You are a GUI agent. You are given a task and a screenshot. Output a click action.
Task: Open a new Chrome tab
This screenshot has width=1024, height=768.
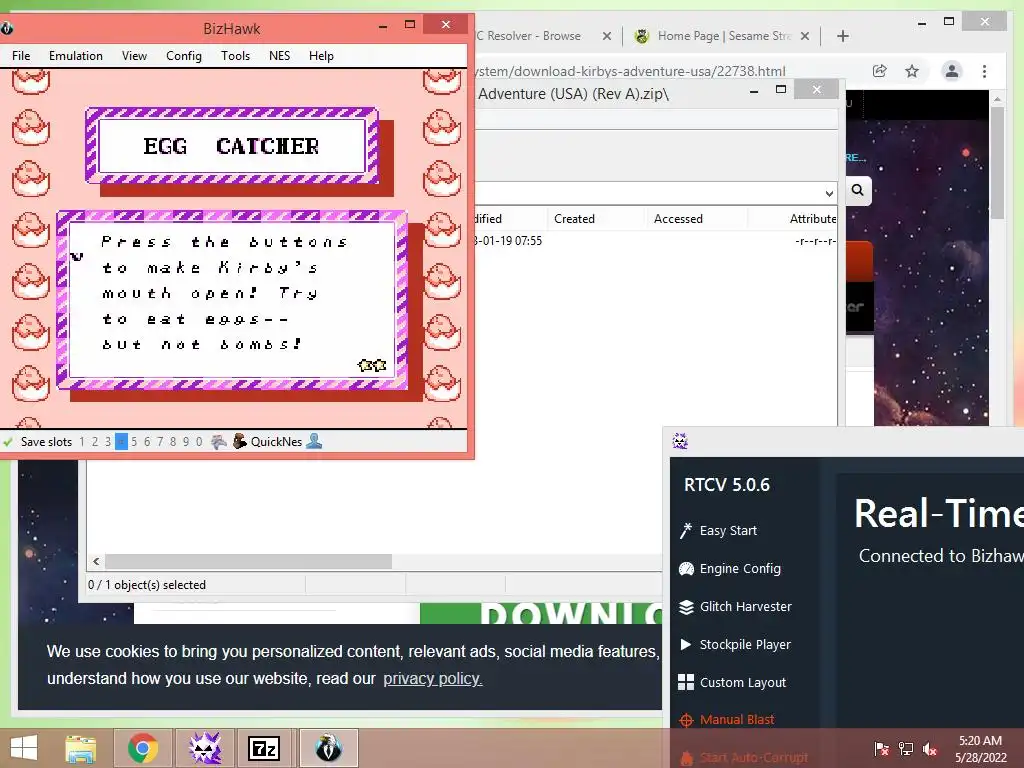(843, 36)
